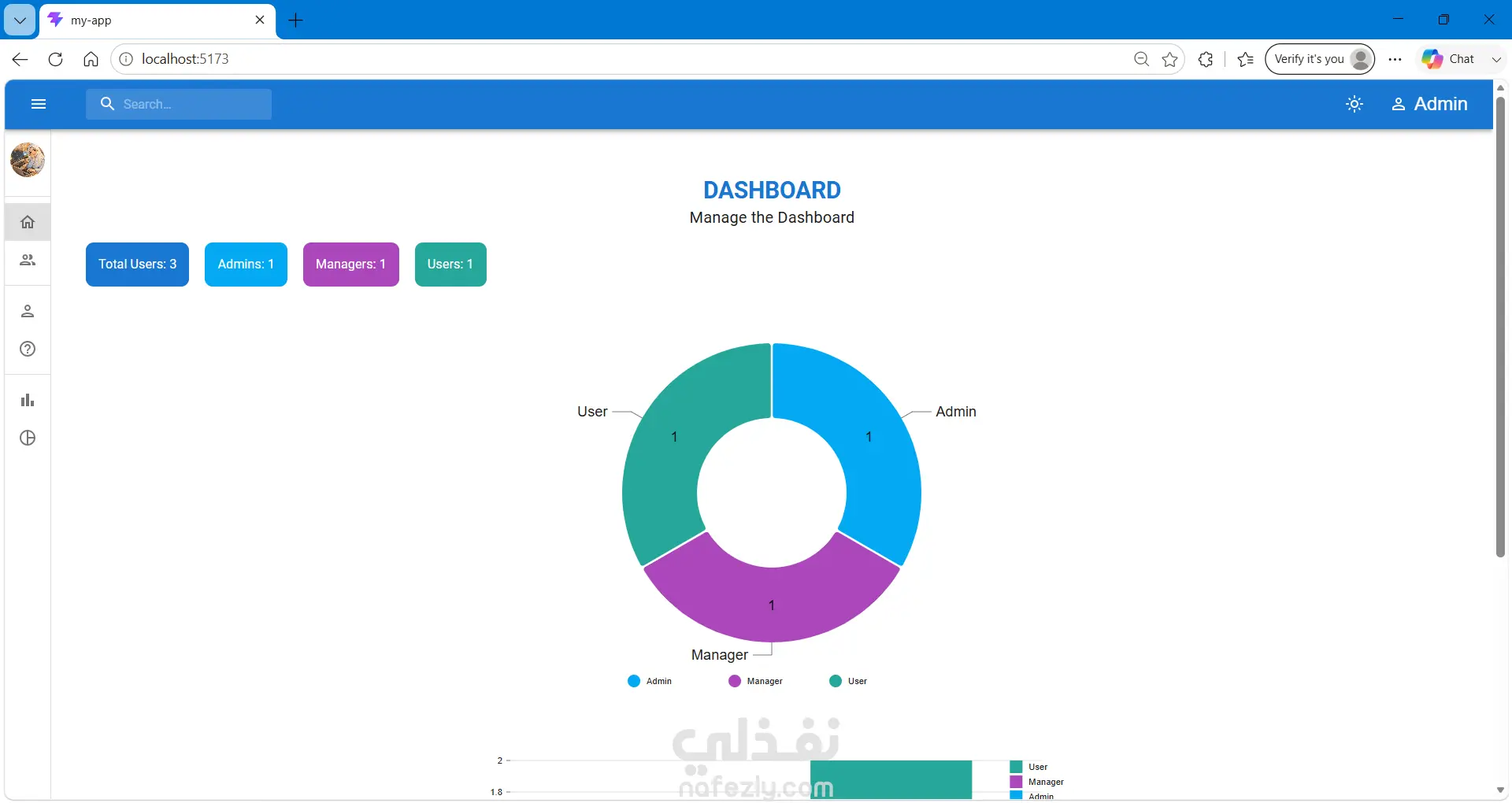Screen dimensions: 1512x803
Task: Close the my-app tab
Action: 260,20
